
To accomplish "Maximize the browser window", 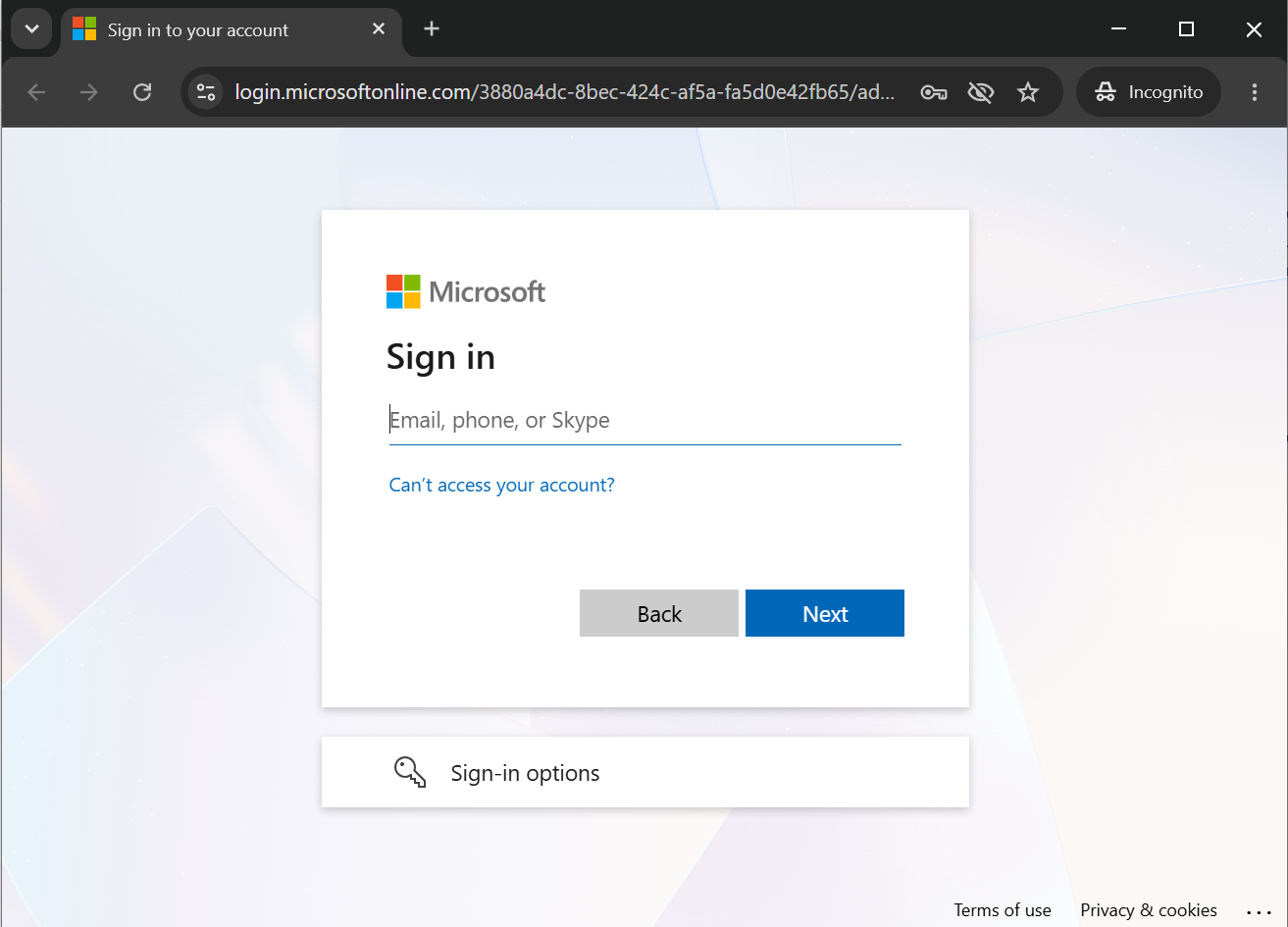I will (1186, 29).
